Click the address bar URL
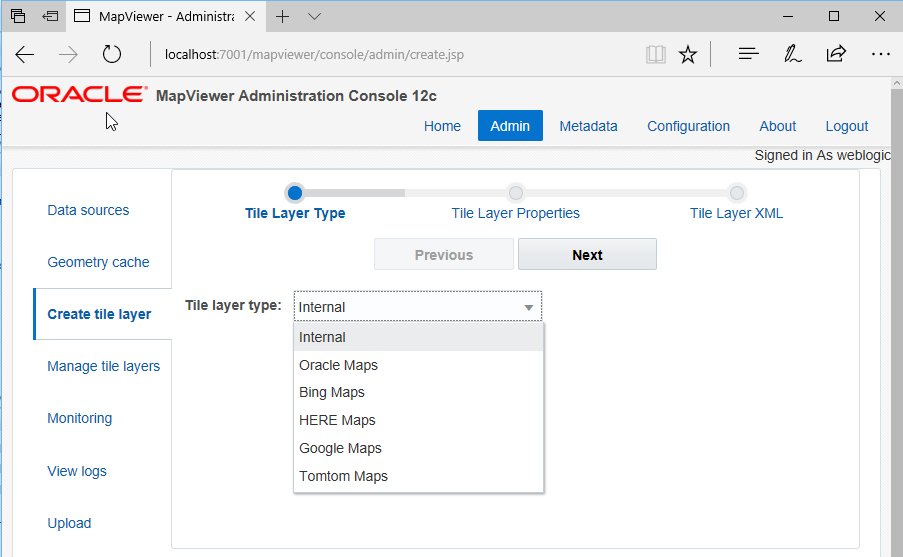This screenshot has width=903, height=557. pyautogui.click(x=314, y=55)
